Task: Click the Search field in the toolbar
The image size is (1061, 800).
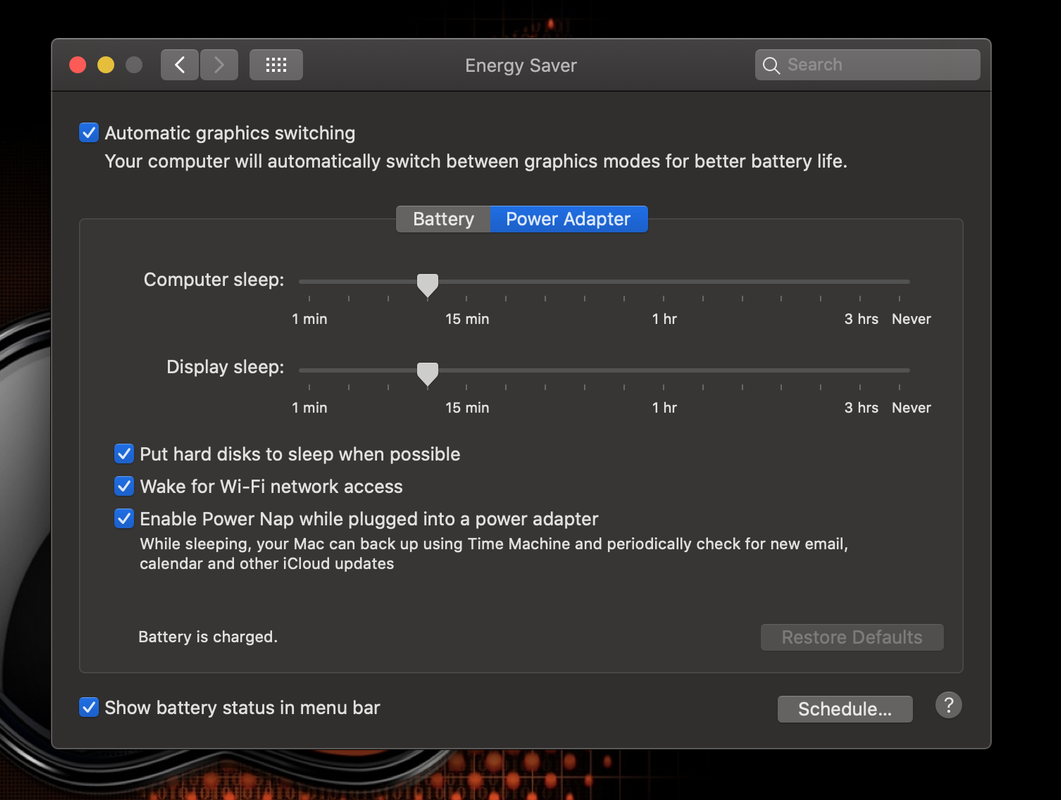Action: [867, 65]
